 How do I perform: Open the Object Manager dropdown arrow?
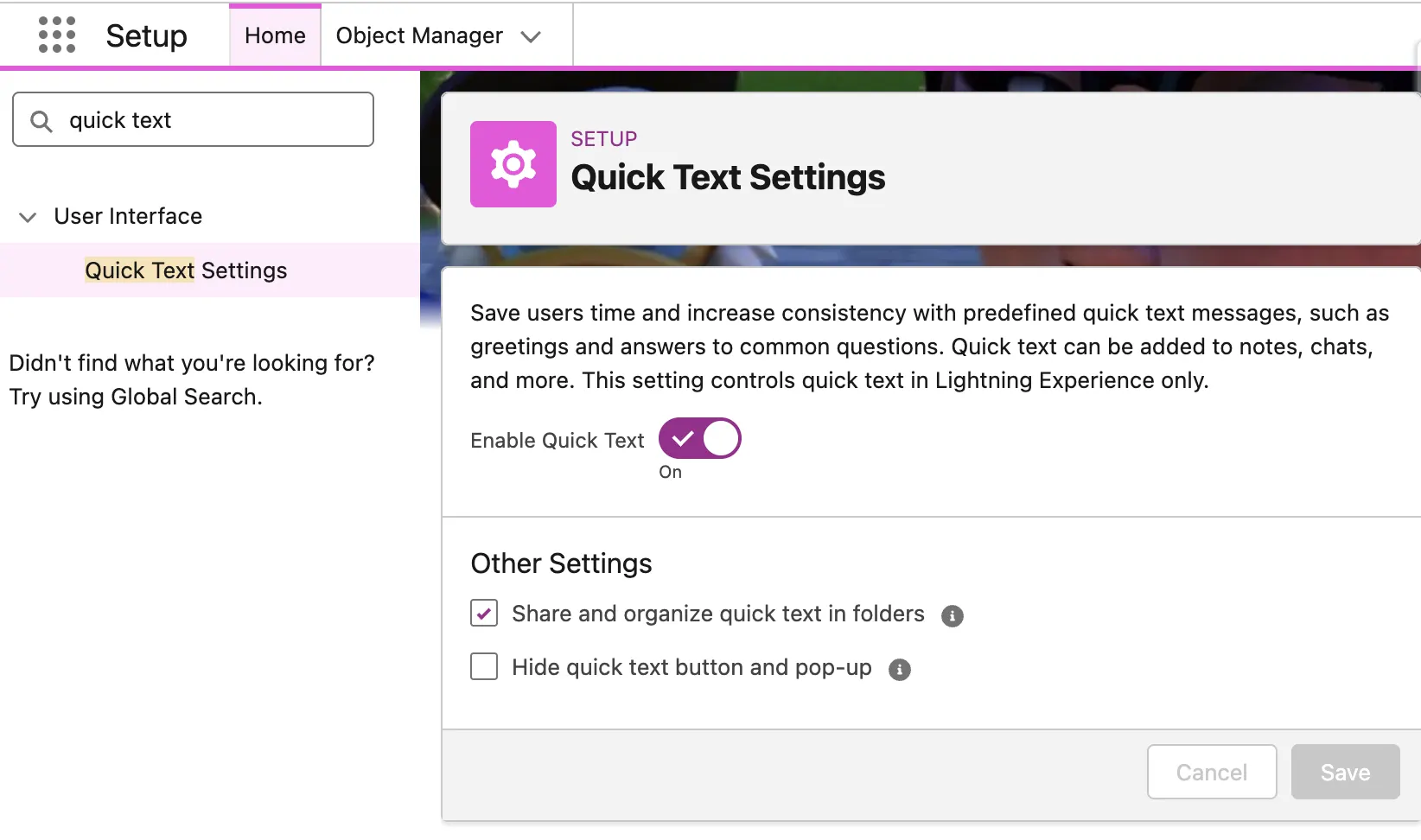coord(531,36)
